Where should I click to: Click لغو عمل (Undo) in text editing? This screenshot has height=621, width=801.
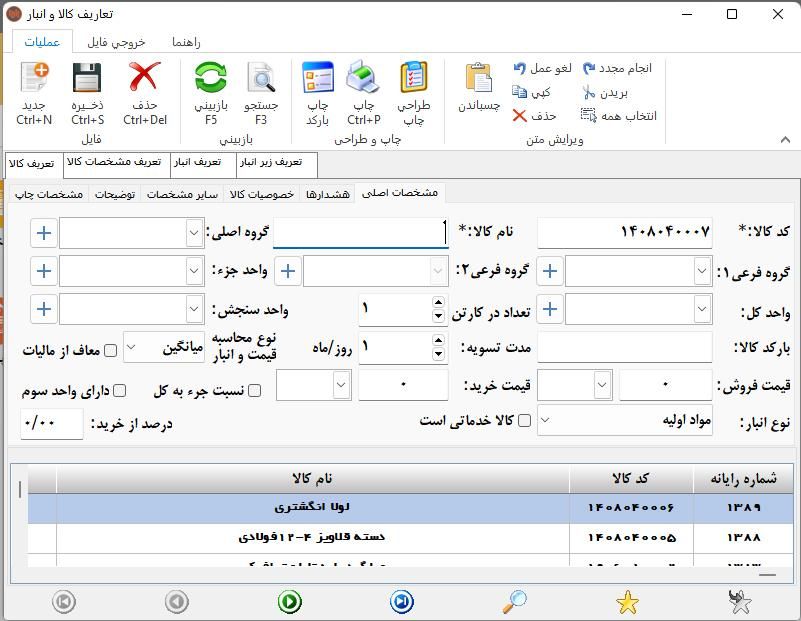point(543,68)
